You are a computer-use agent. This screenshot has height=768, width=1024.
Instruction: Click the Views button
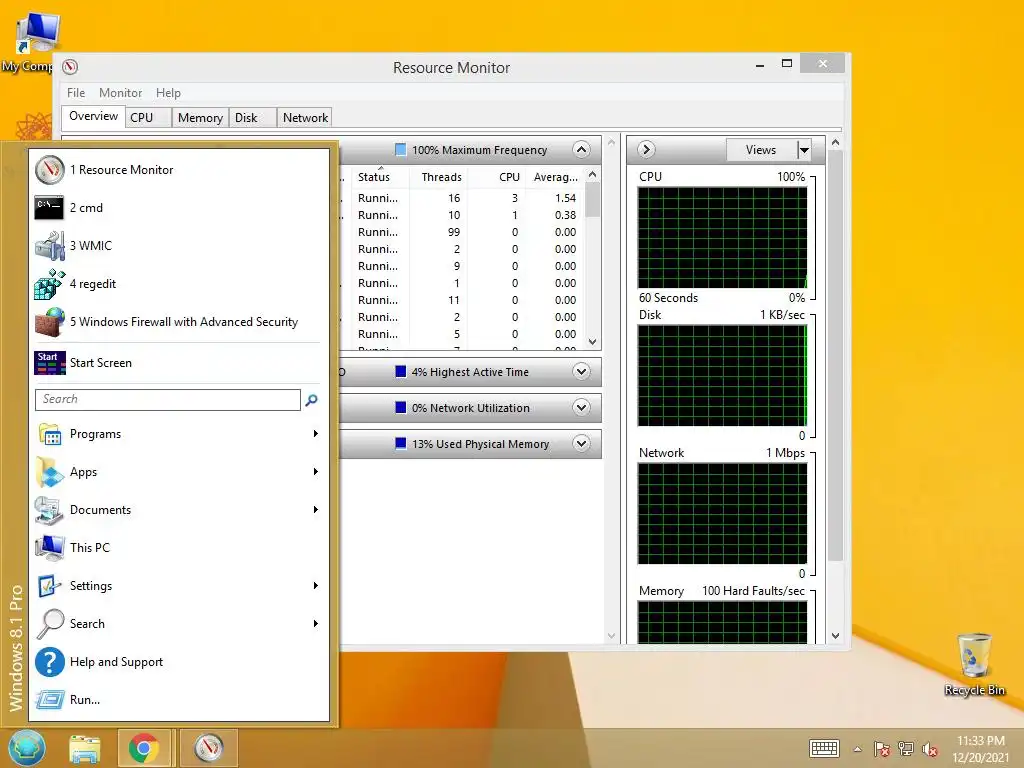tap(761, 150)
